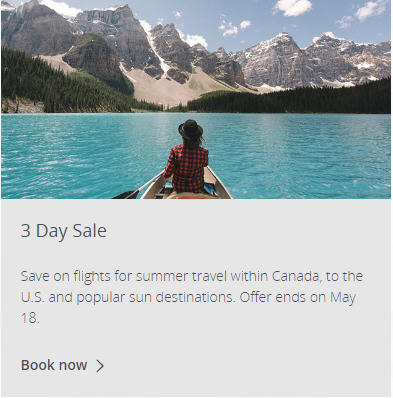Click the word "Canada" in the description

click(x=295, y=276)
